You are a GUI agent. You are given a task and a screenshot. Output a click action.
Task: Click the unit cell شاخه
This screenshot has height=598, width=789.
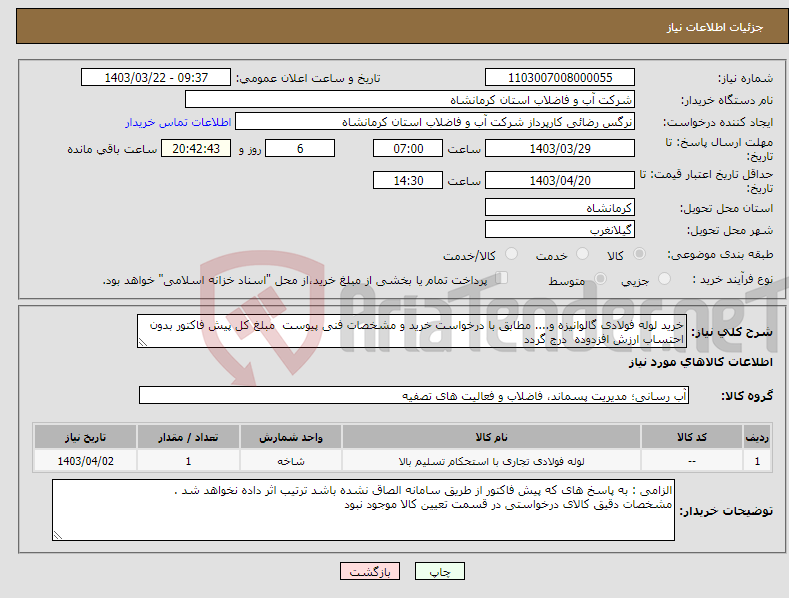(291, 461)
